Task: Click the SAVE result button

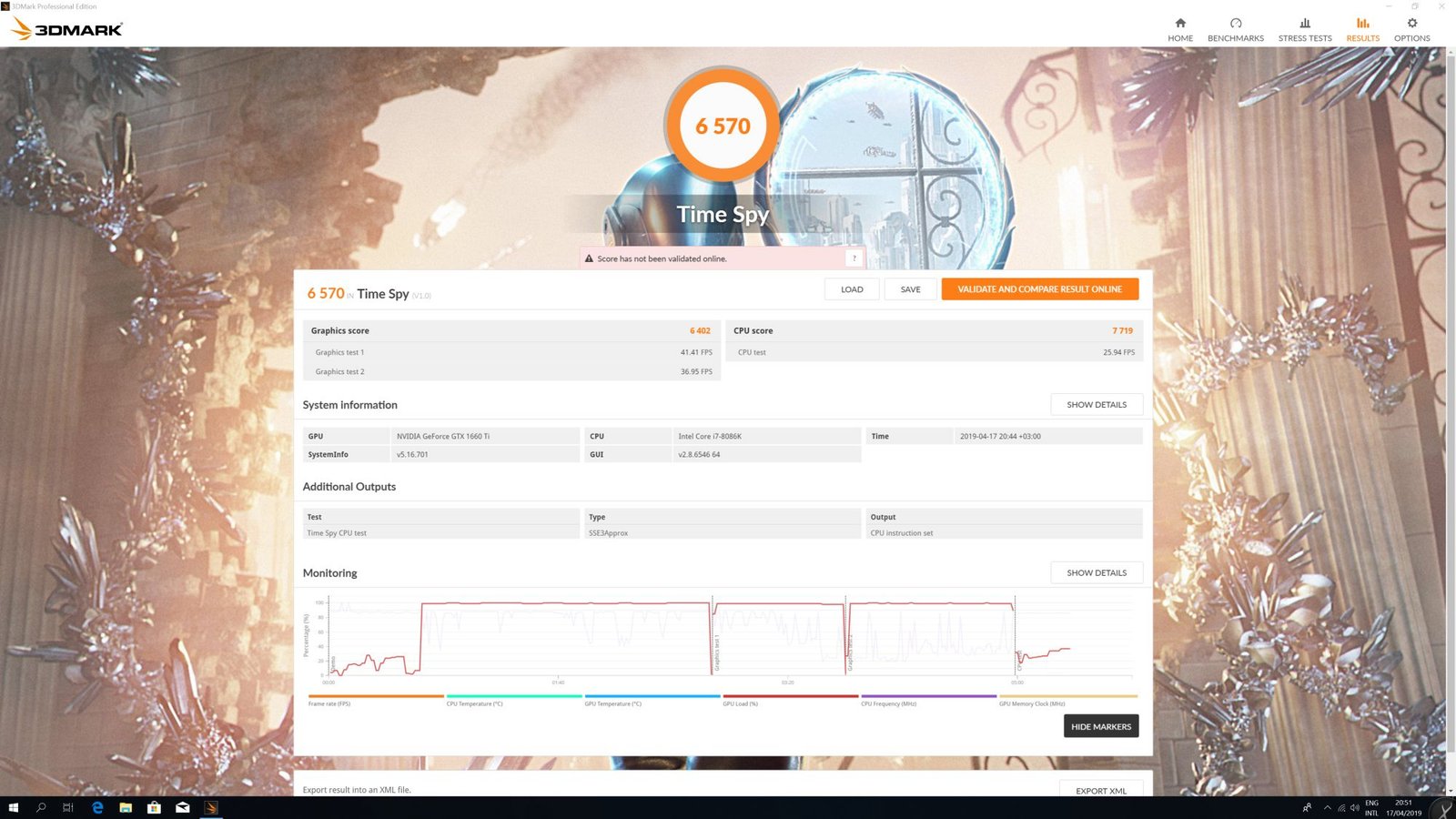Action: click(x=911, y=289)
